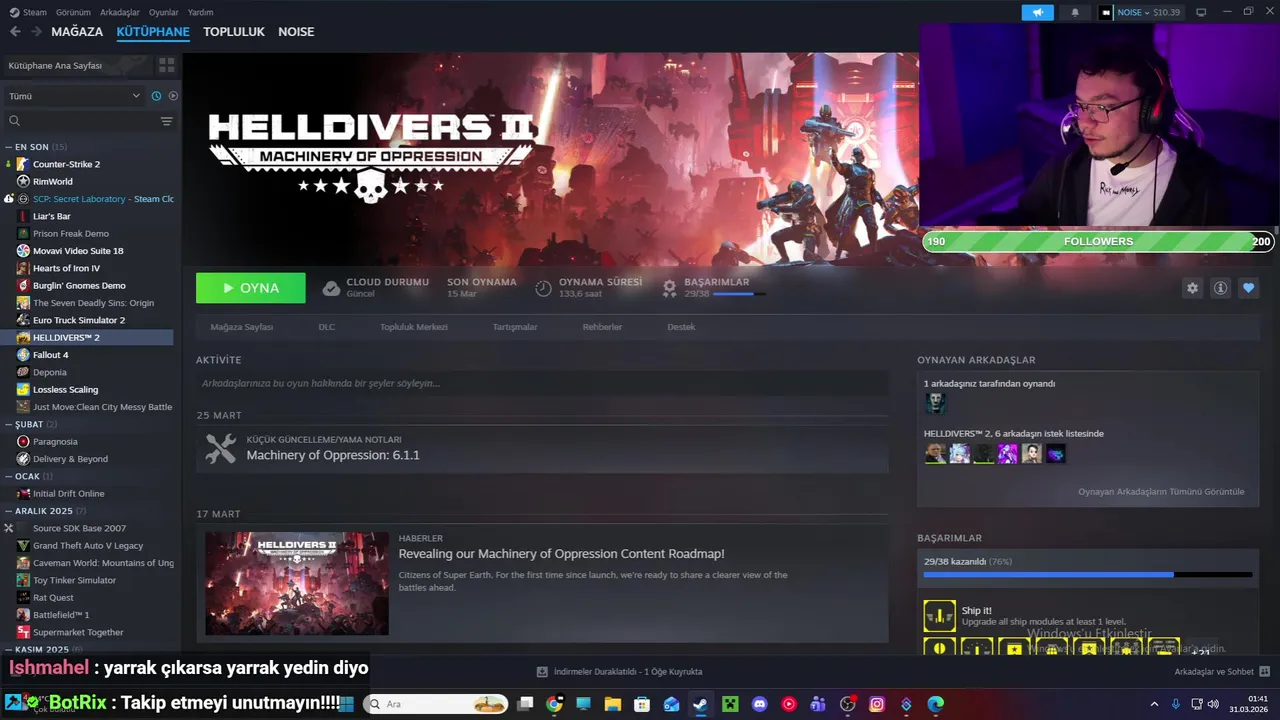
Task: Open the Rehberler link
Action: coord(602,327)
